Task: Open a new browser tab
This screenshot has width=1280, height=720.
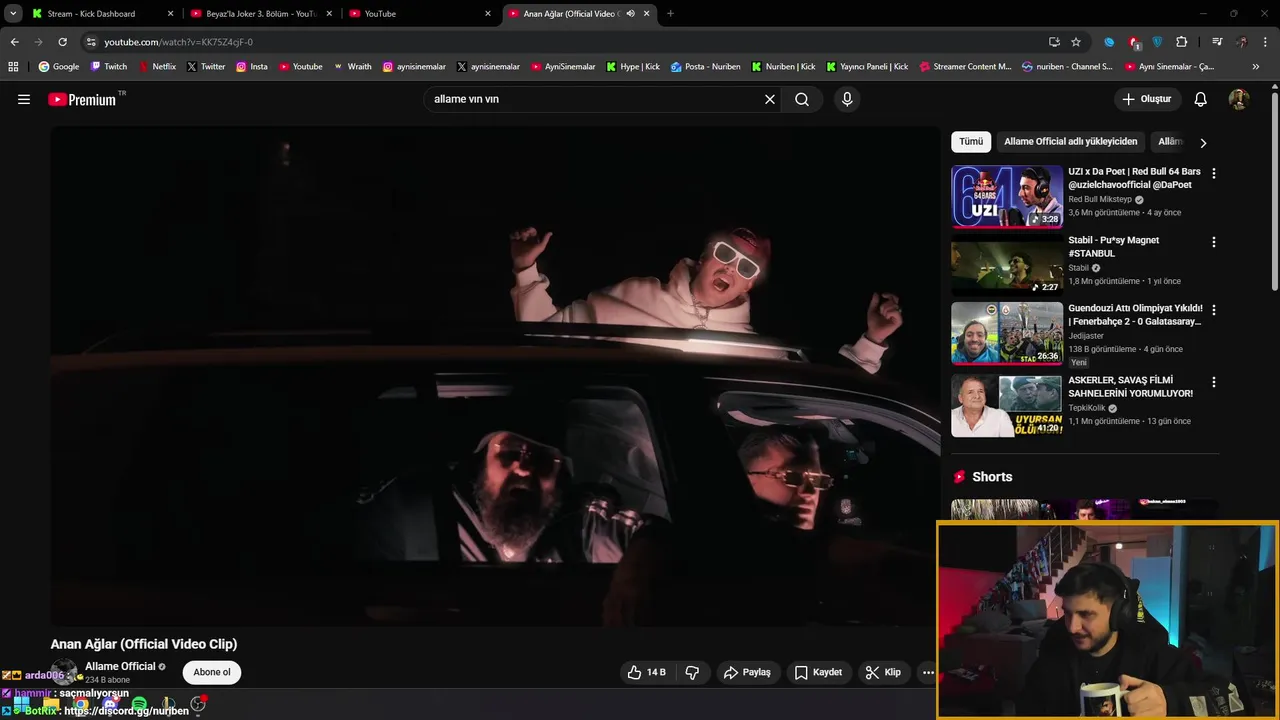Action: pyautogui.click(x=670, y=14)
